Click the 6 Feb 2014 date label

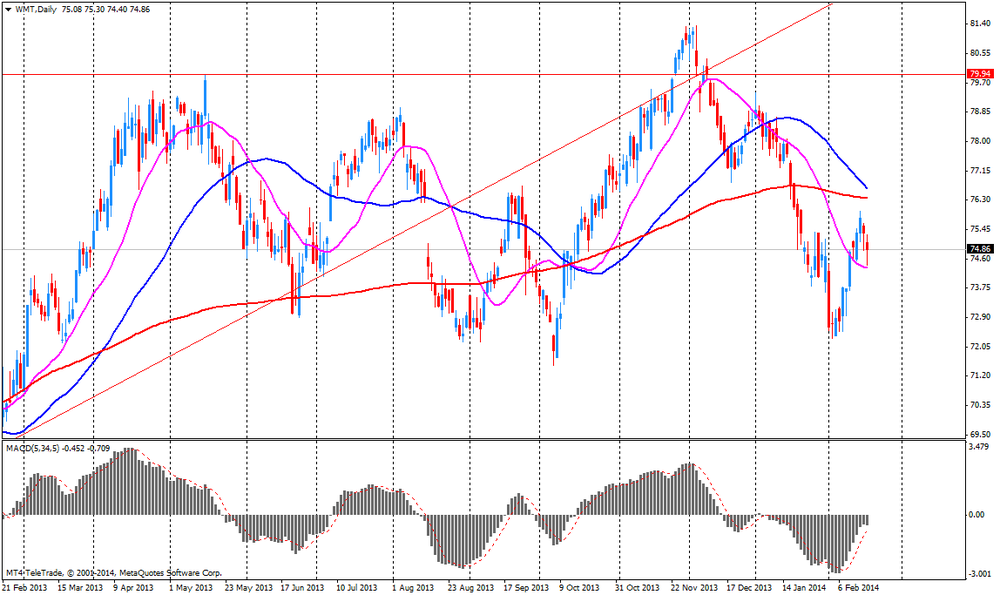pyautogui.click(x=858, y=587)
